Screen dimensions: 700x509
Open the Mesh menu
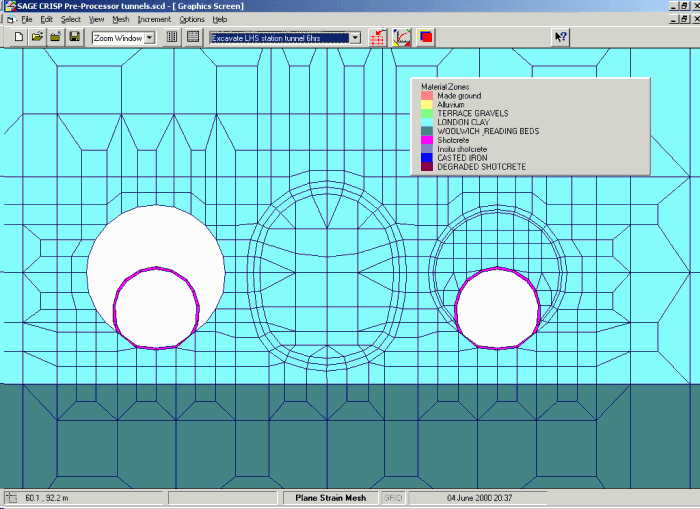121,20
